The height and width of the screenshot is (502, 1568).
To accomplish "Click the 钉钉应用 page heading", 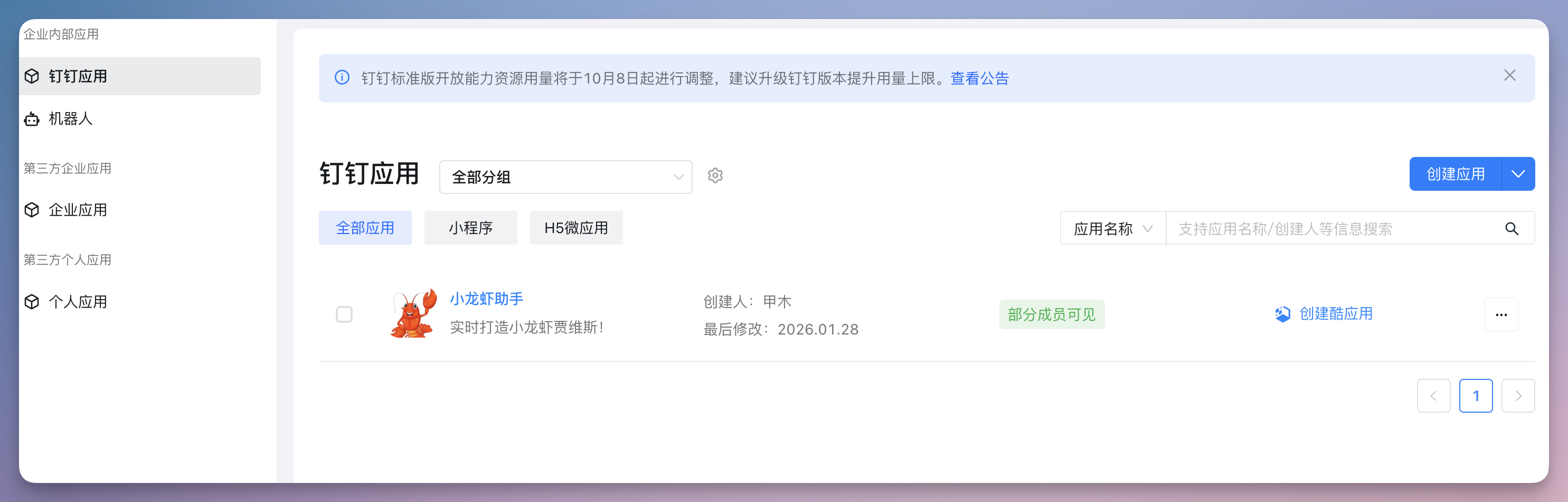I will (x=370, y=174).
